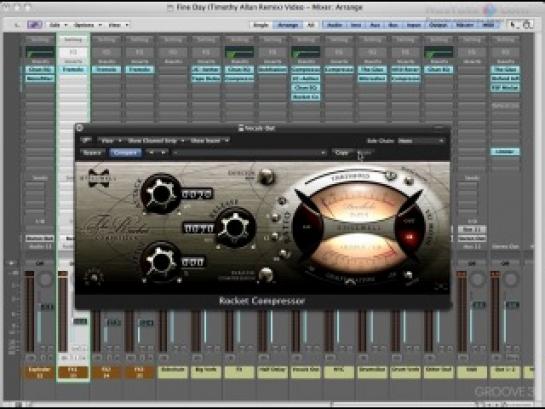545x409 pixels.
Task: Click the link button in plugin window header
Action: point(86,140)
